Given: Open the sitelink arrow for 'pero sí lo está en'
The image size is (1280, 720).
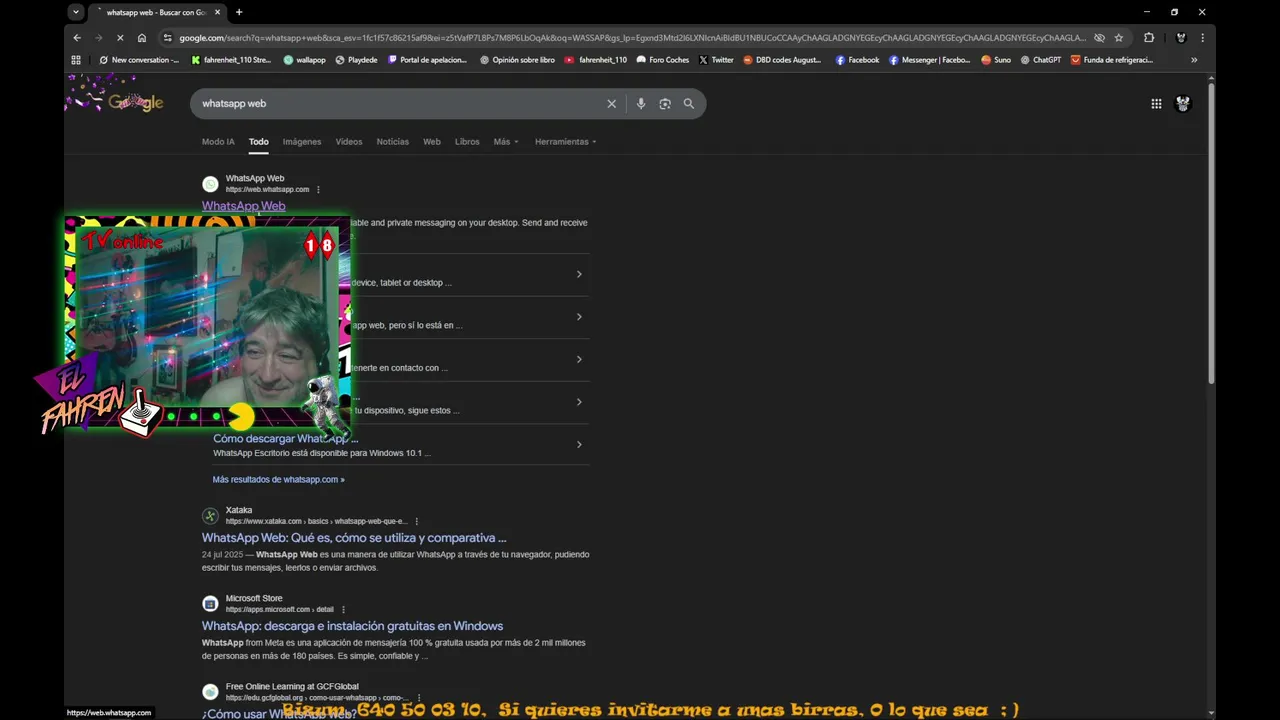Looking at the screenshot, I should [x=579, y=317].
